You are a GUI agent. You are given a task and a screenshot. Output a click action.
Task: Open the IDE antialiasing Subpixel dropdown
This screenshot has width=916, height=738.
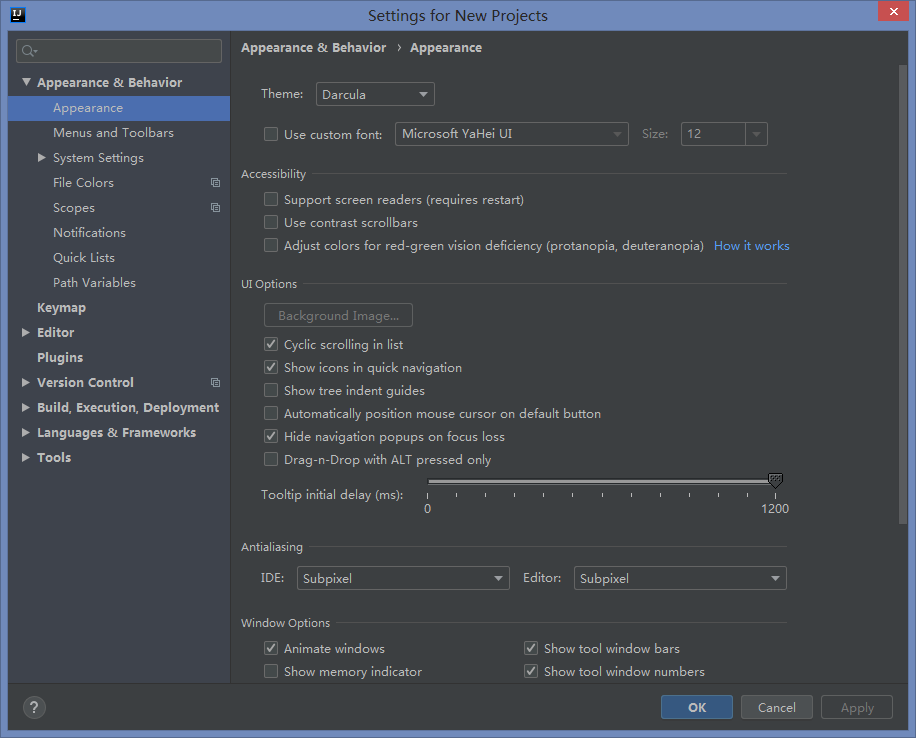(x=405, y=578)
